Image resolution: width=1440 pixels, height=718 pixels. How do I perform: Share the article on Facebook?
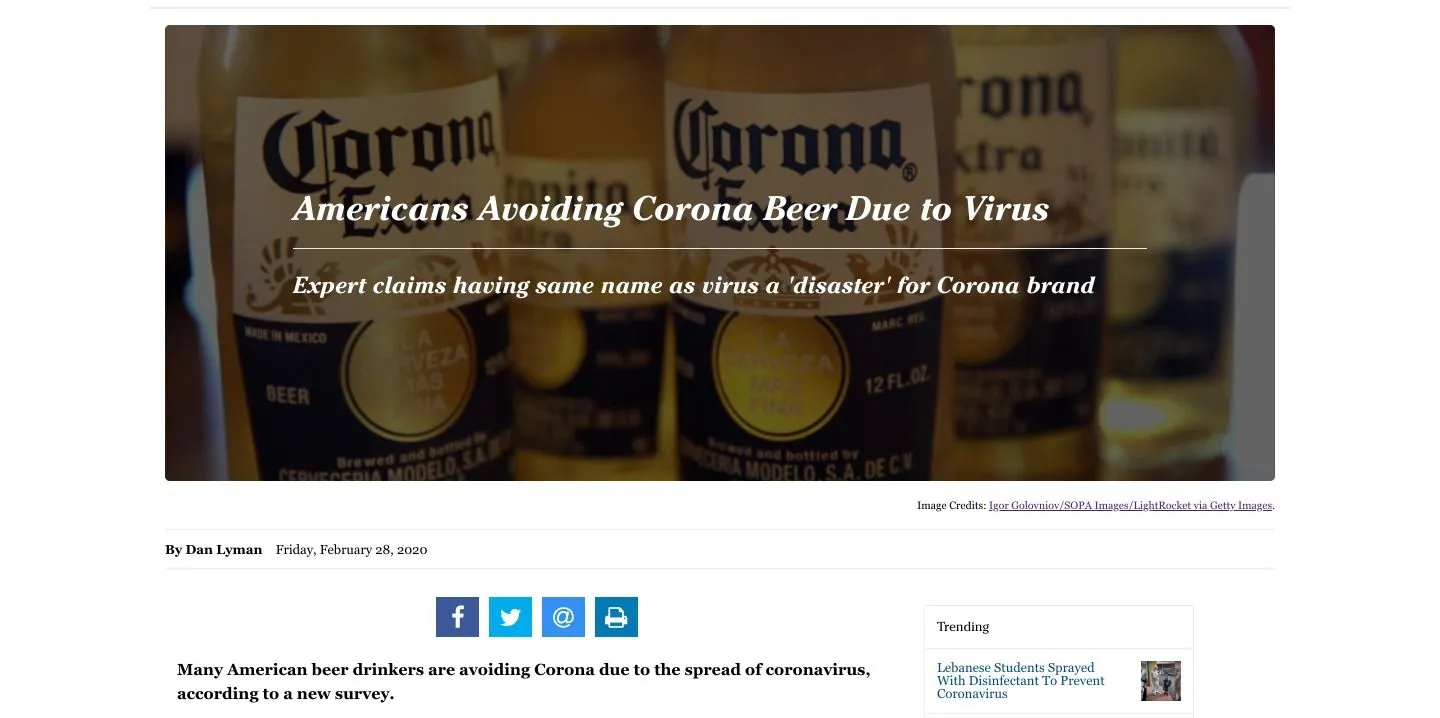(x=457, y=617)
